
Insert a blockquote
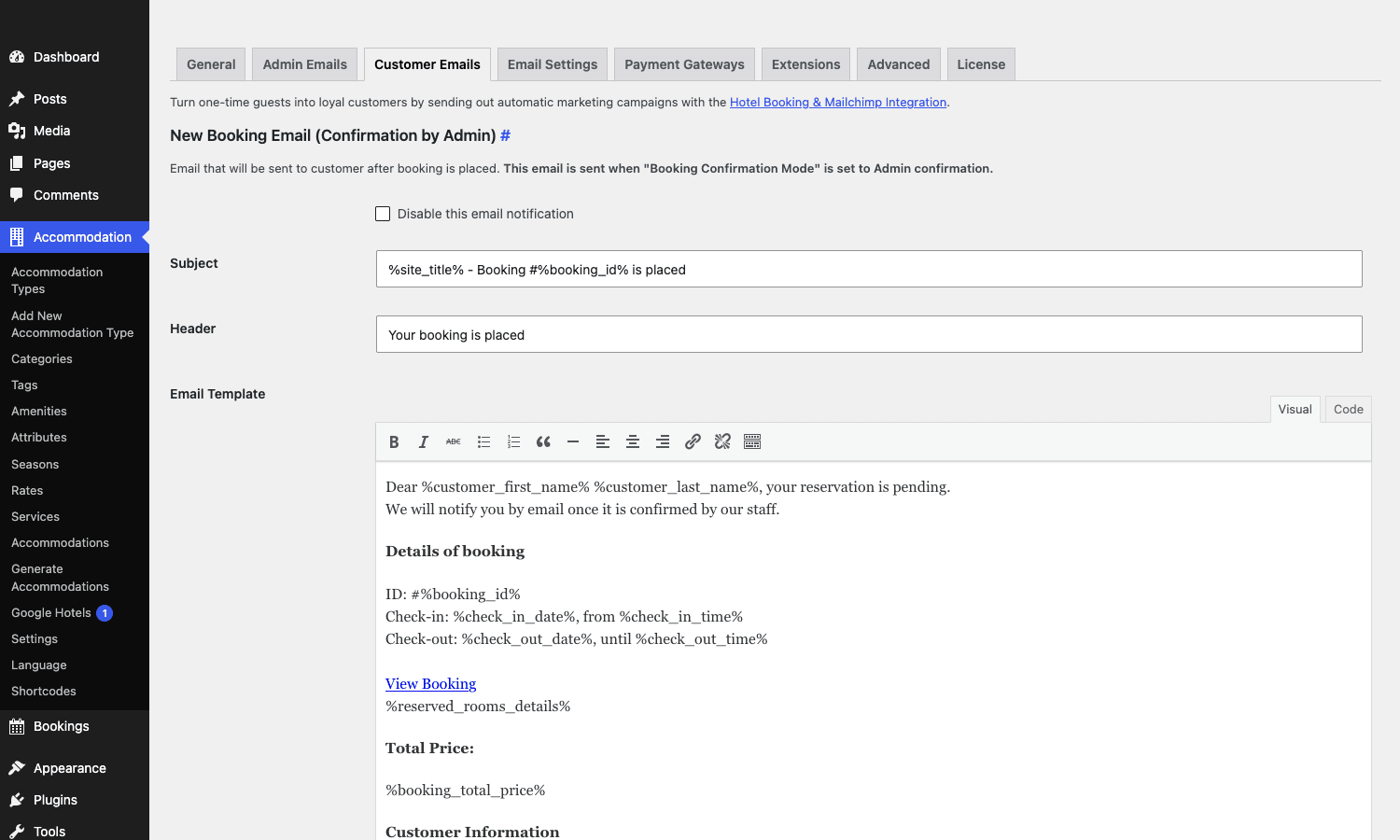[543, 442]
